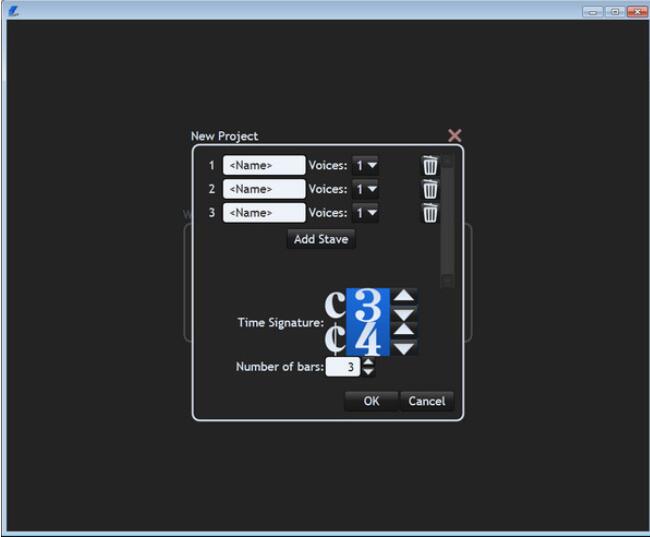The height and width of the screenshot is (537, 650).
Task: Open the Voices dropdown for stave 3
Action: (x=366, y=212)
